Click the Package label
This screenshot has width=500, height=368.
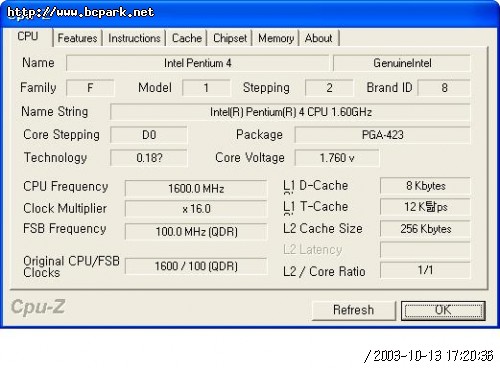(259, 135)
